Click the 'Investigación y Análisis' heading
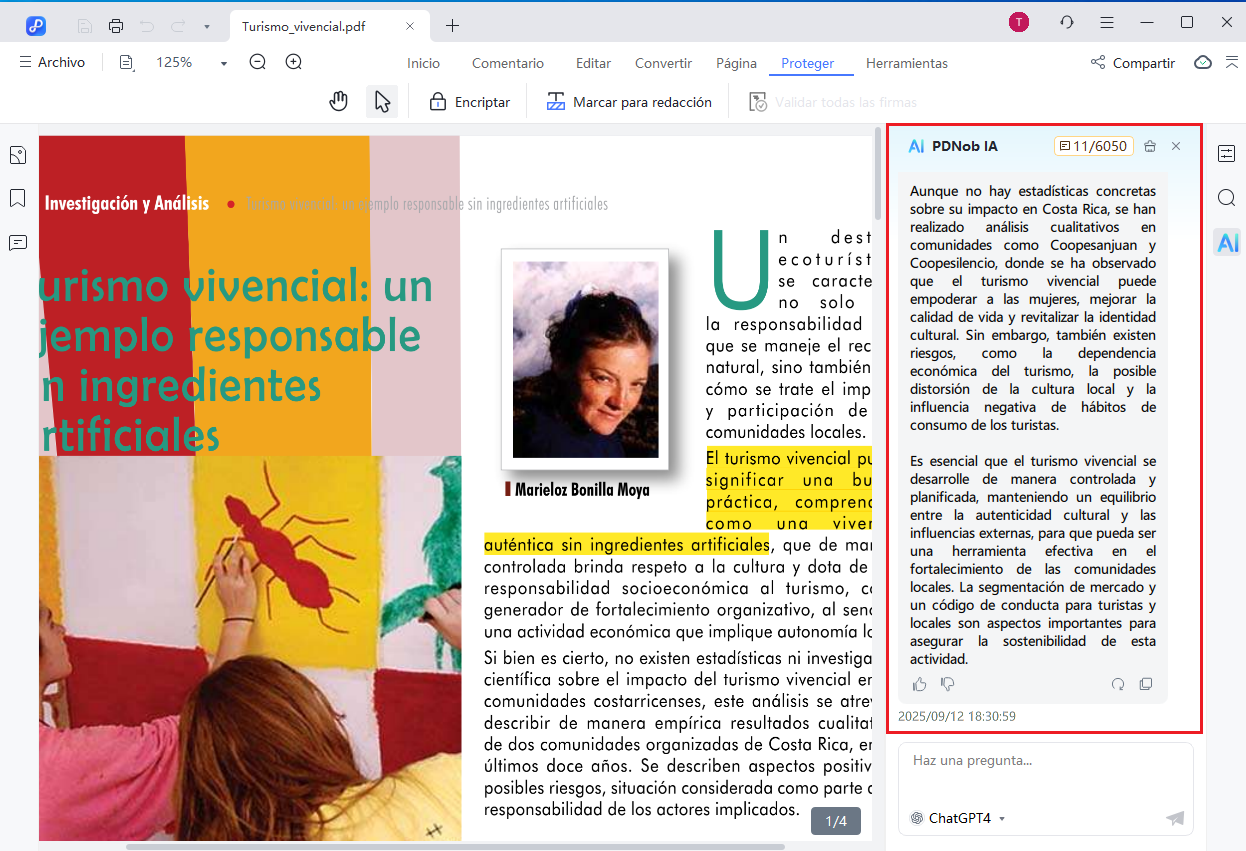Viewport: 1246px width, 851px height. (127, 204)
